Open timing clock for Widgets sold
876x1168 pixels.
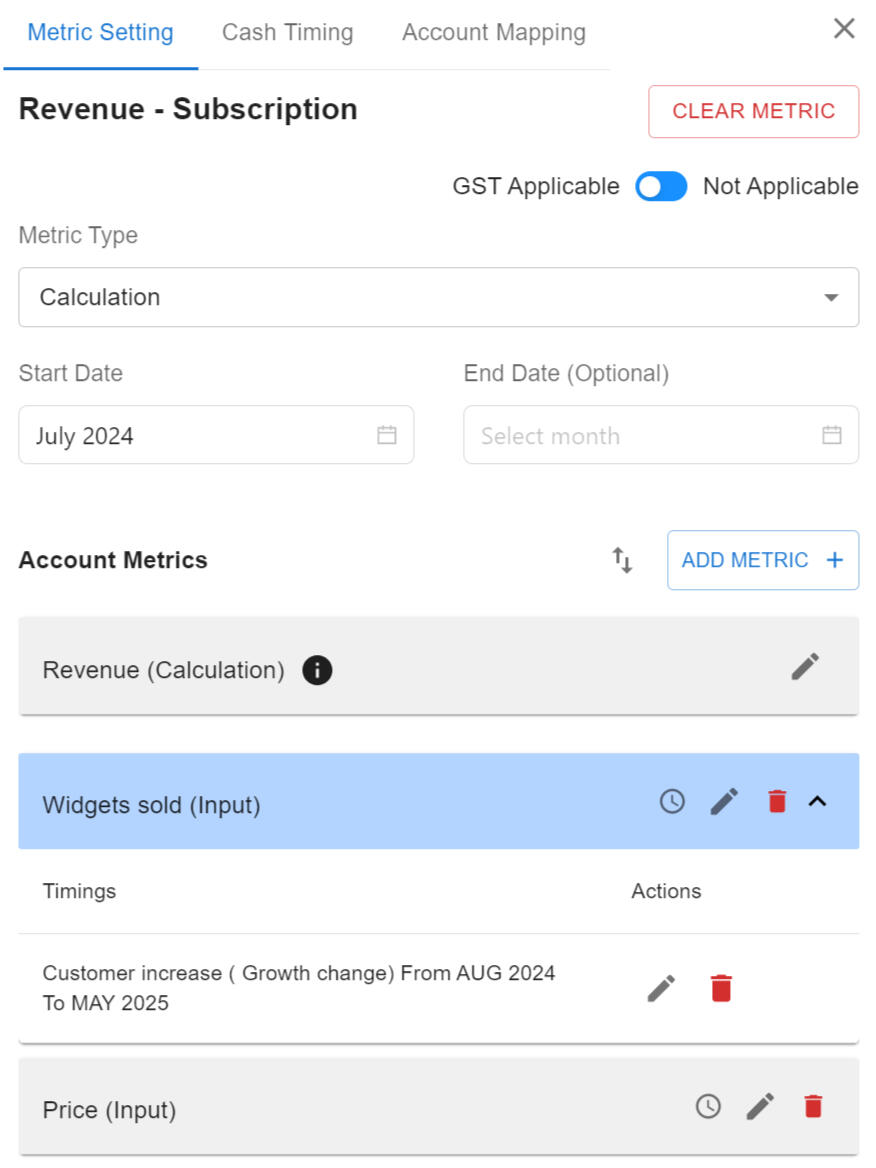(672, 801)
